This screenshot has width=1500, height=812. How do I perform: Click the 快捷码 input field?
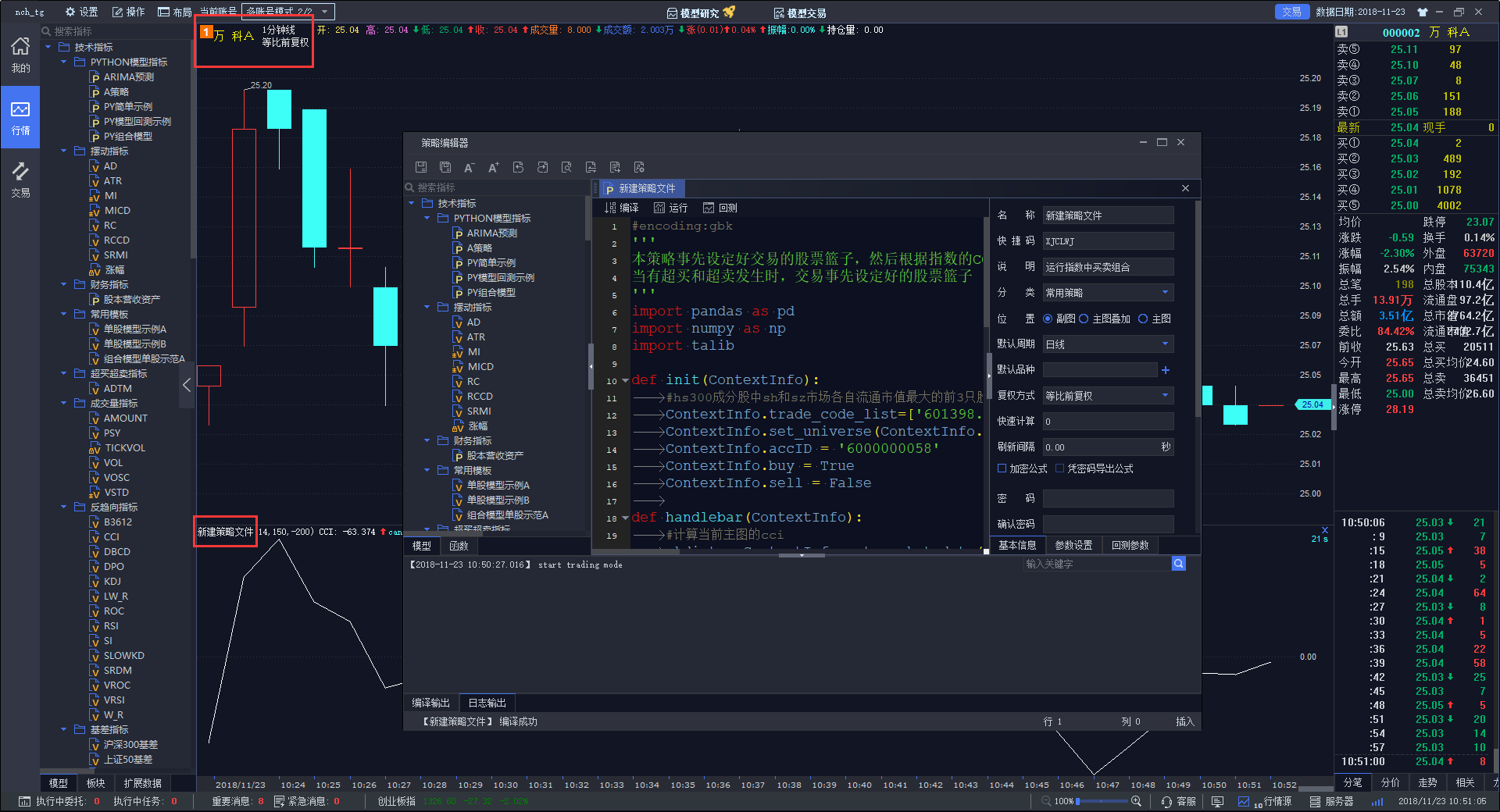click(1108, 241)
